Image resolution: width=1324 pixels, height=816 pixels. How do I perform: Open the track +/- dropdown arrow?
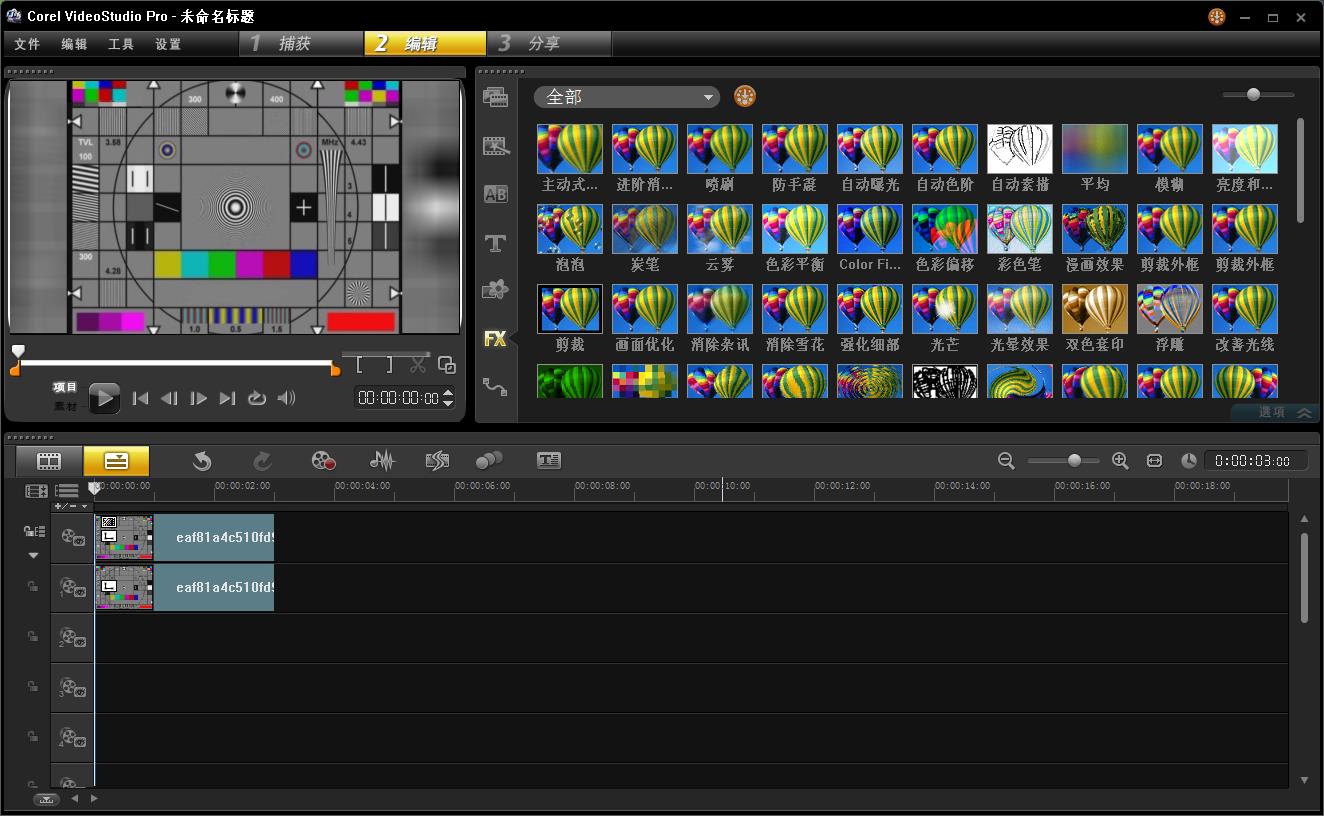click(x=85, y=507)
